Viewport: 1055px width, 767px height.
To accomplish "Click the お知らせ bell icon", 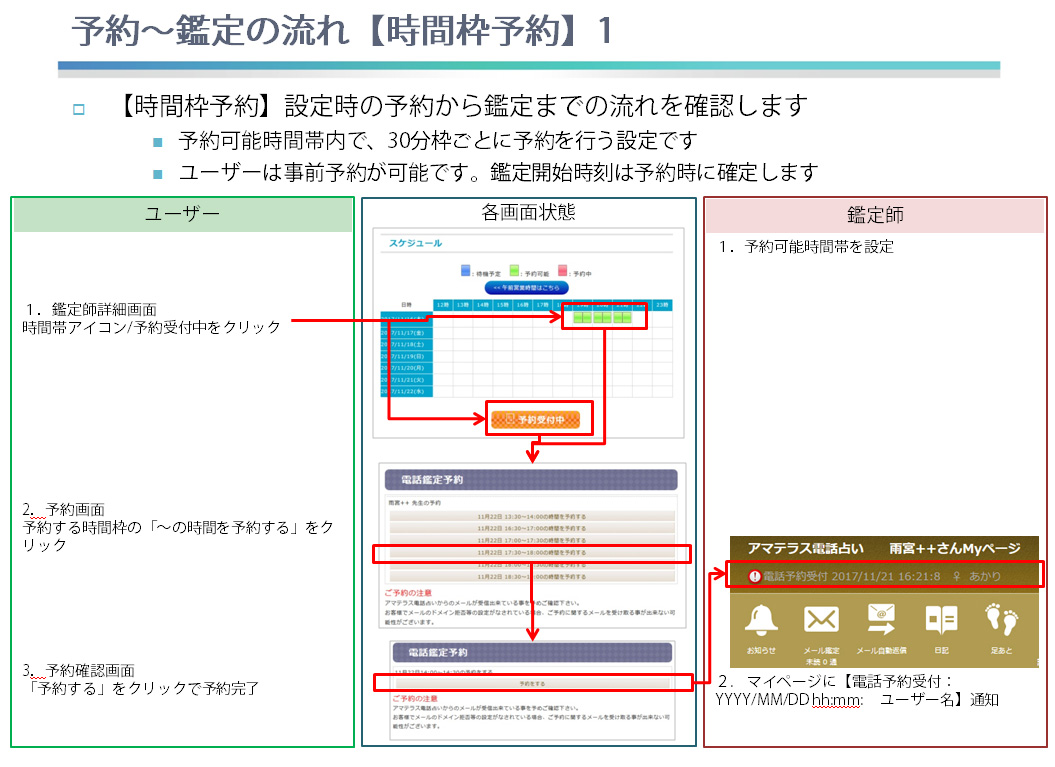I will click(761, 621).
